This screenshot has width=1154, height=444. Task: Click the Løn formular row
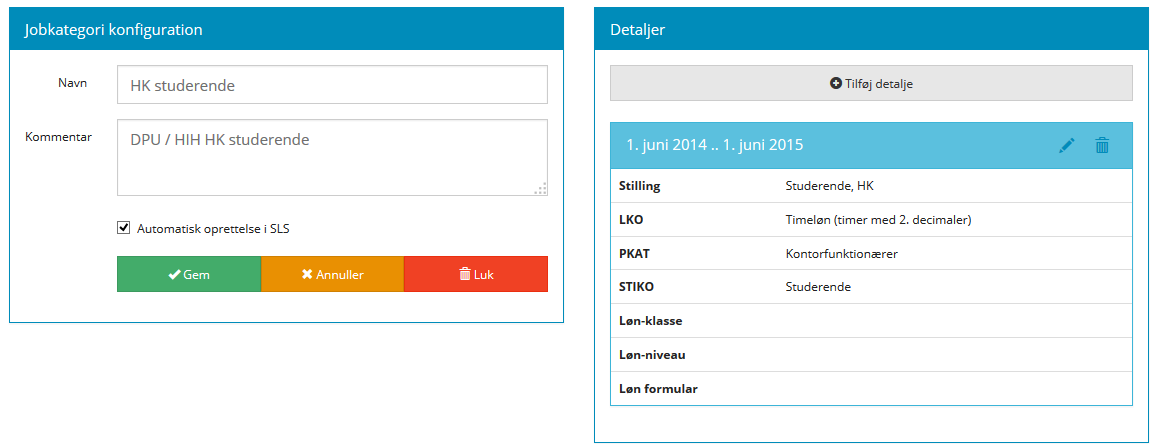pos(870,389)
